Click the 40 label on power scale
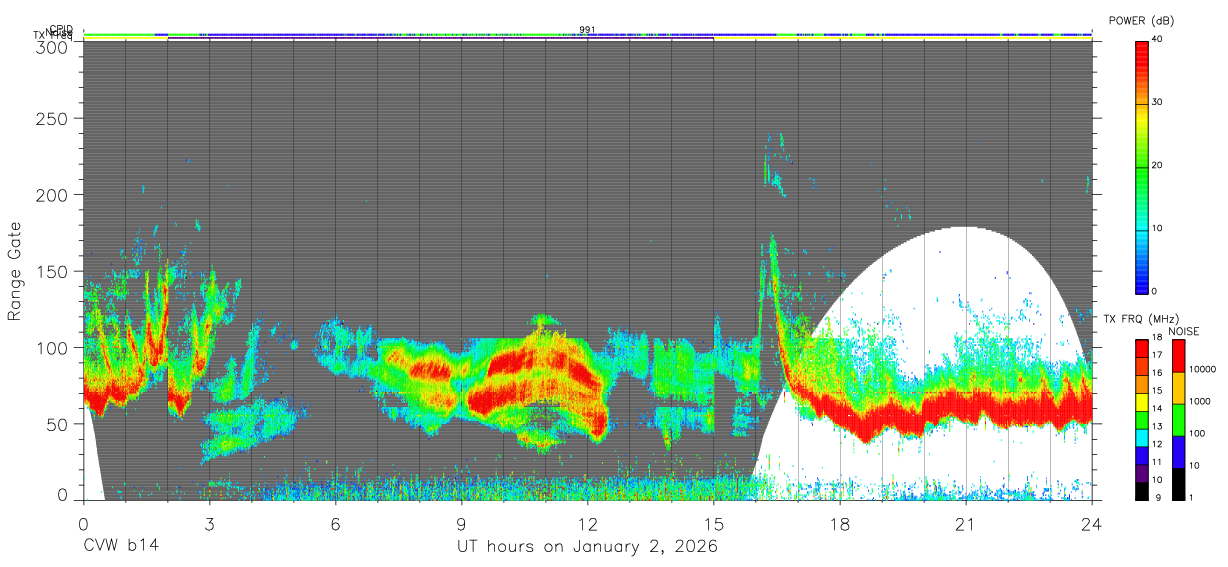 point(1158,39)
